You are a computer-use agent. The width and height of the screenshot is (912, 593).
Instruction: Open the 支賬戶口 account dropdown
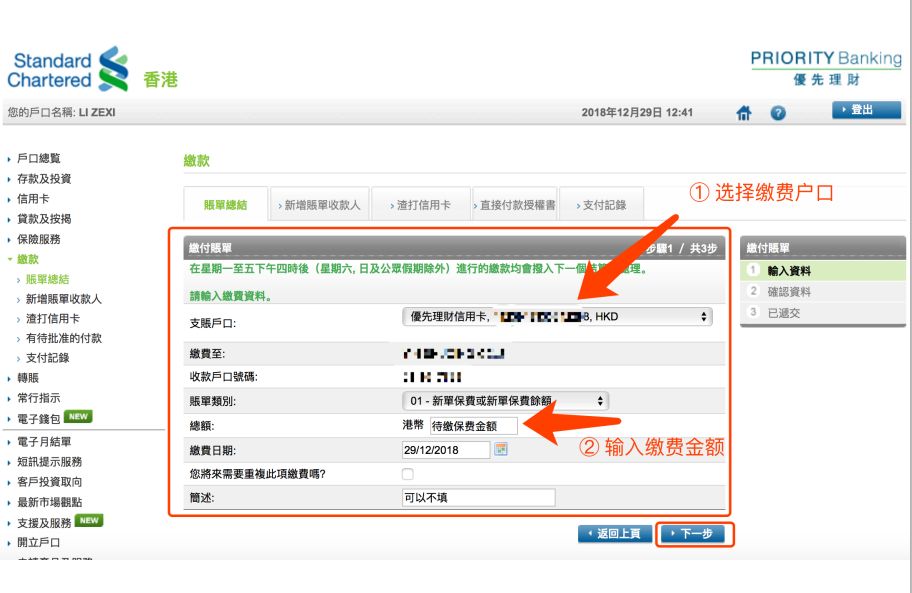coord(557,317)
